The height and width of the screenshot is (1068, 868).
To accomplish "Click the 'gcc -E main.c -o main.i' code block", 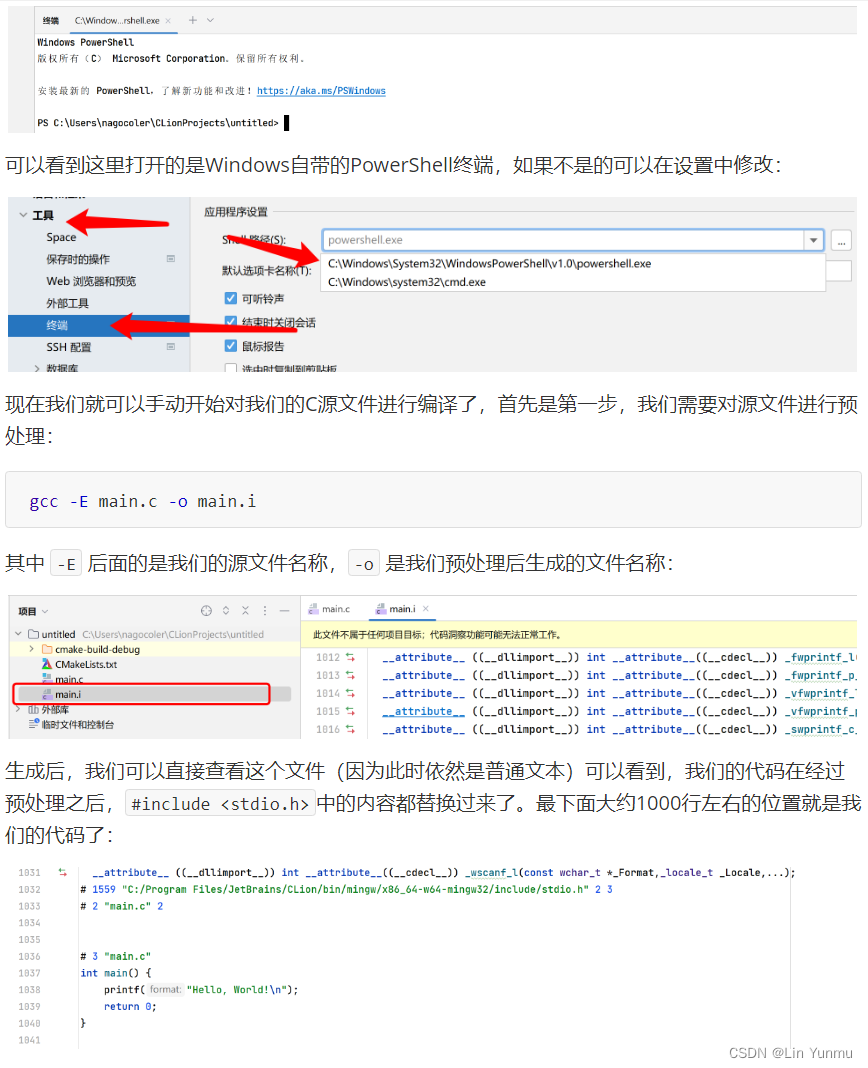I will click(433, 499).
